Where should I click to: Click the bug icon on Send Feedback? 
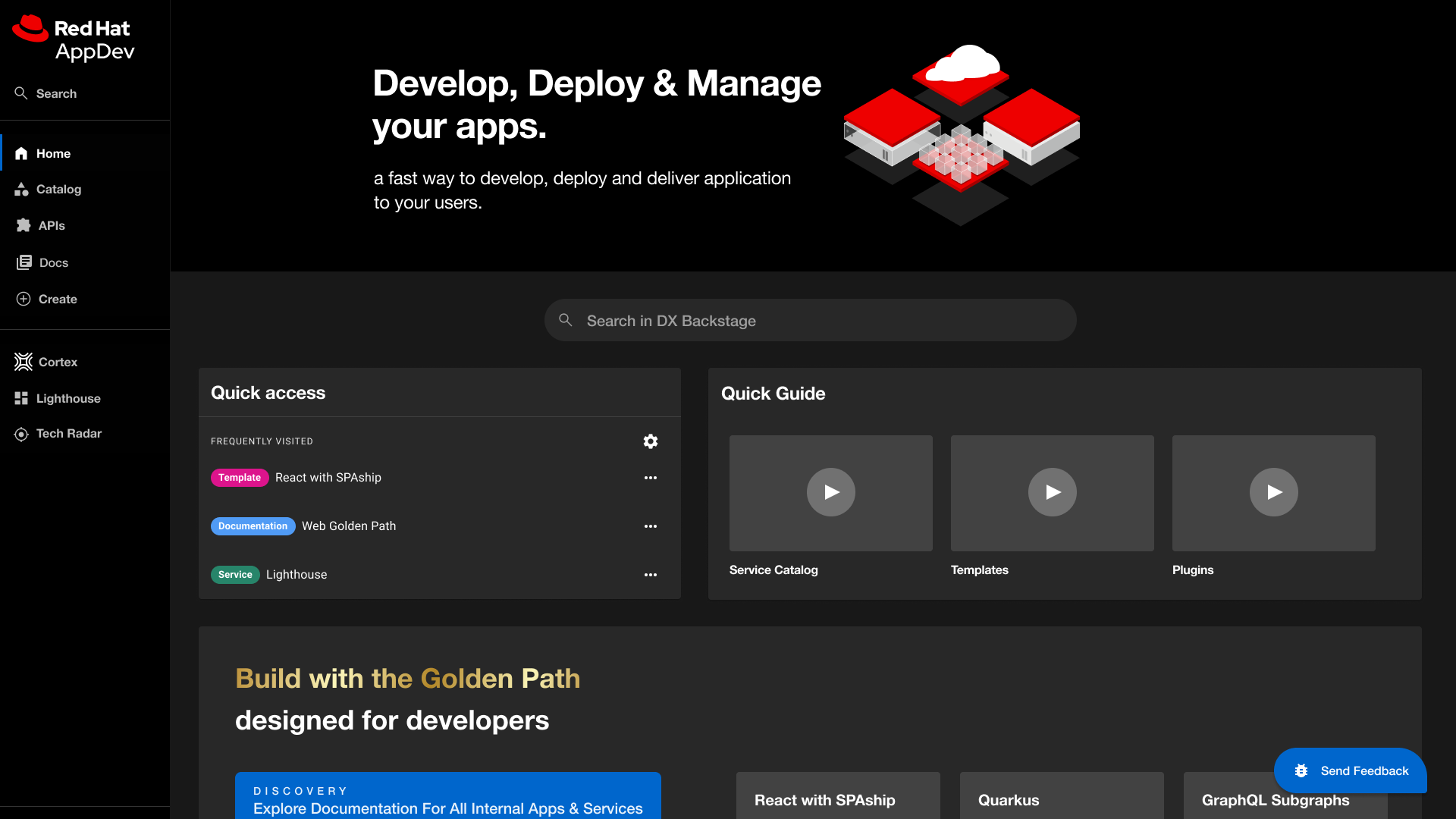1301,770
